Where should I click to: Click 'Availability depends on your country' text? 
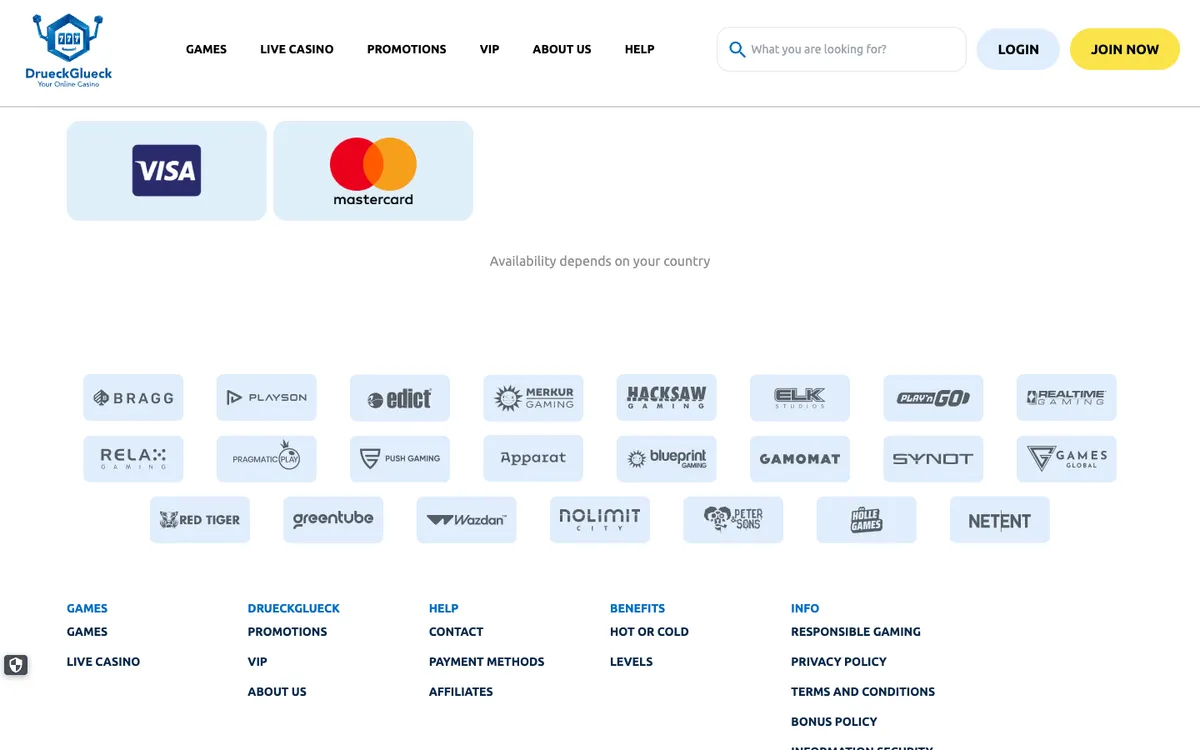(600, 261)
